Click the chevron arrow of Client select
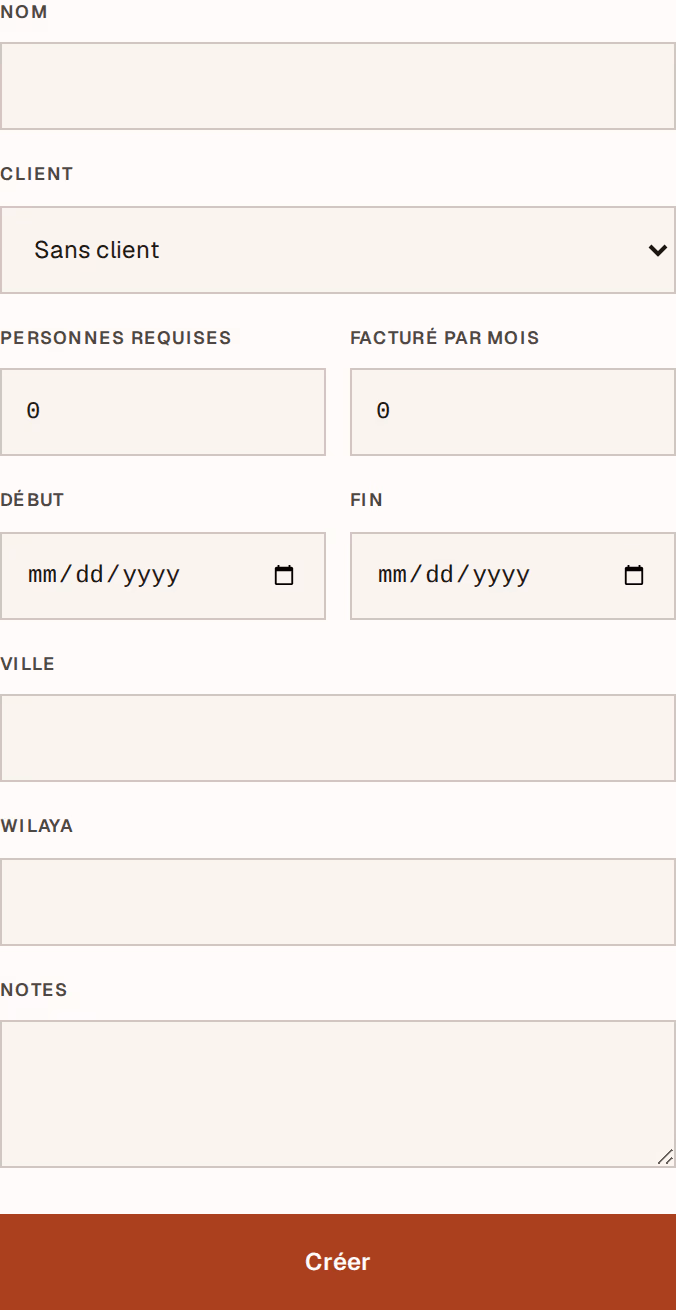This screenshot has height=1310, width=676. (x=657, y=250)
